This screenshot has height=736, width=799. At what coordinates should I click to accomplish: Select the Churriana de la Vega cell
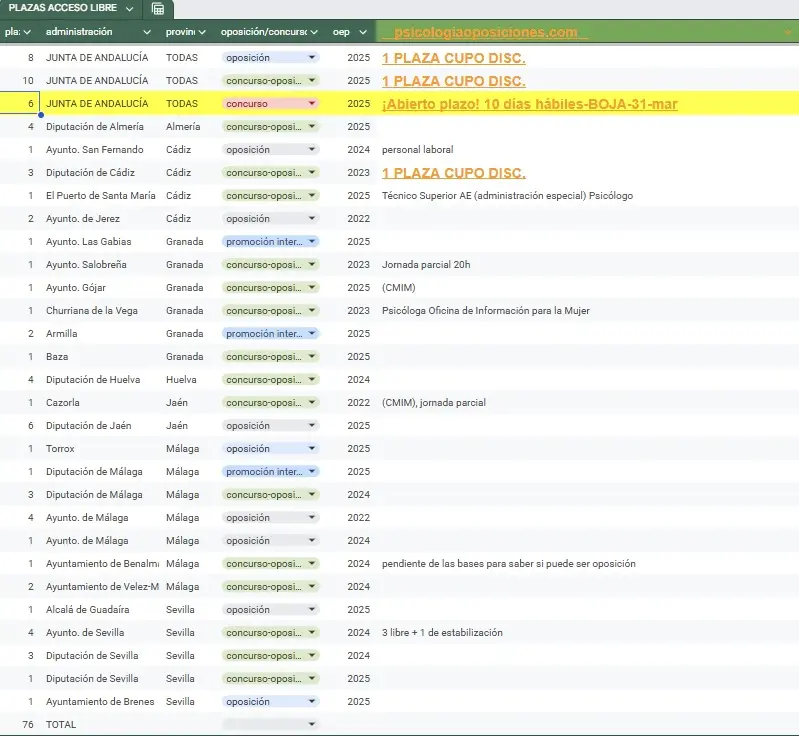[x=92, y=311]
